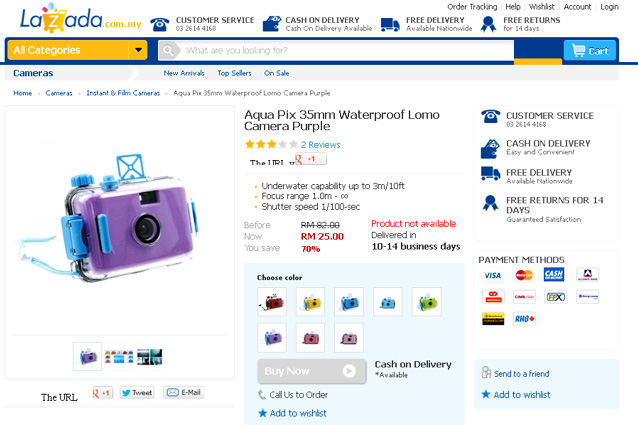Choose the green camera color
Image resolution: width=638 pixels, height=425 pixels.
[426, 301]
